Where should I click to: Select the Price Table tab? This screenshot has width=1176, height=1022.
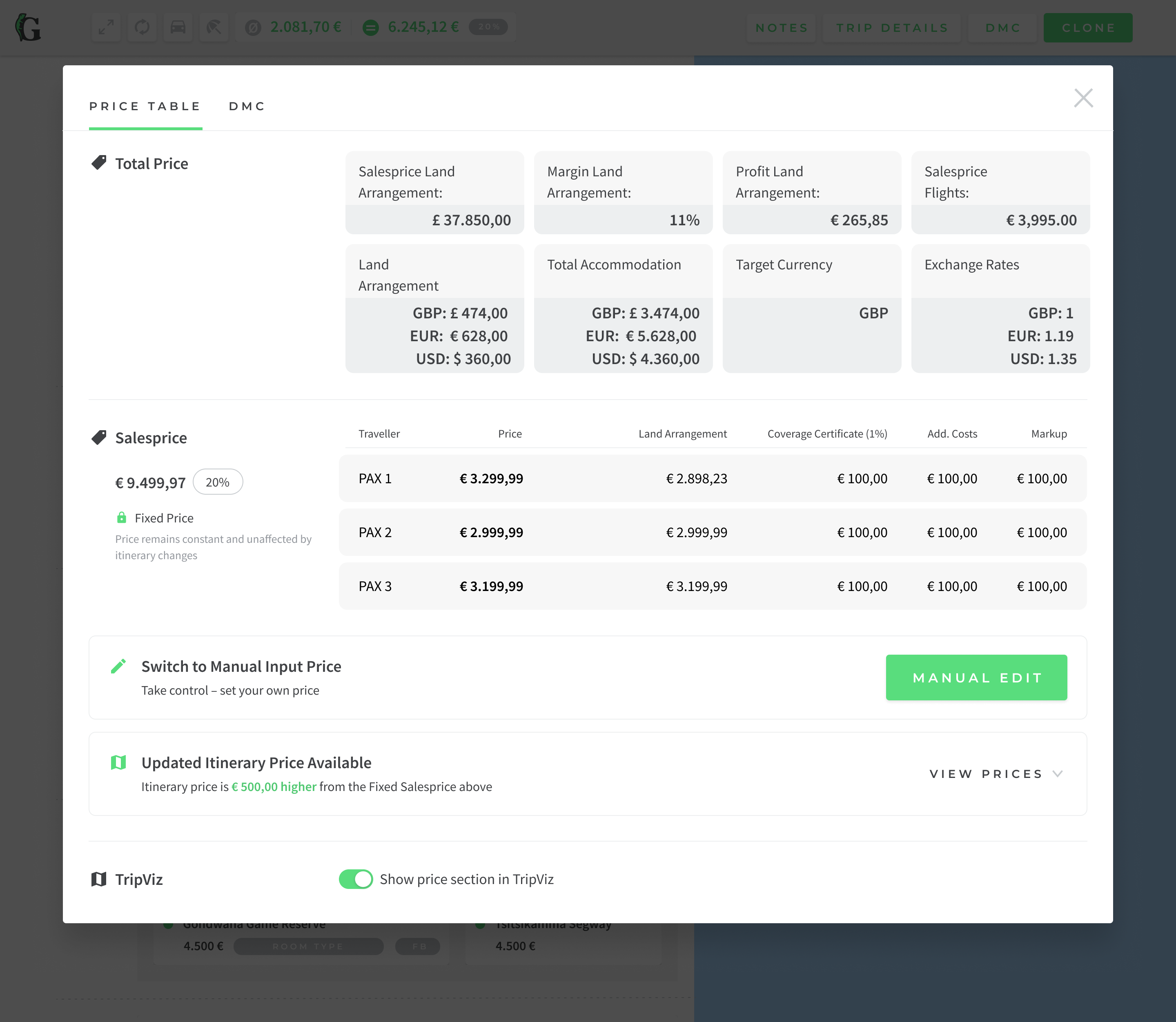(145, 106)
